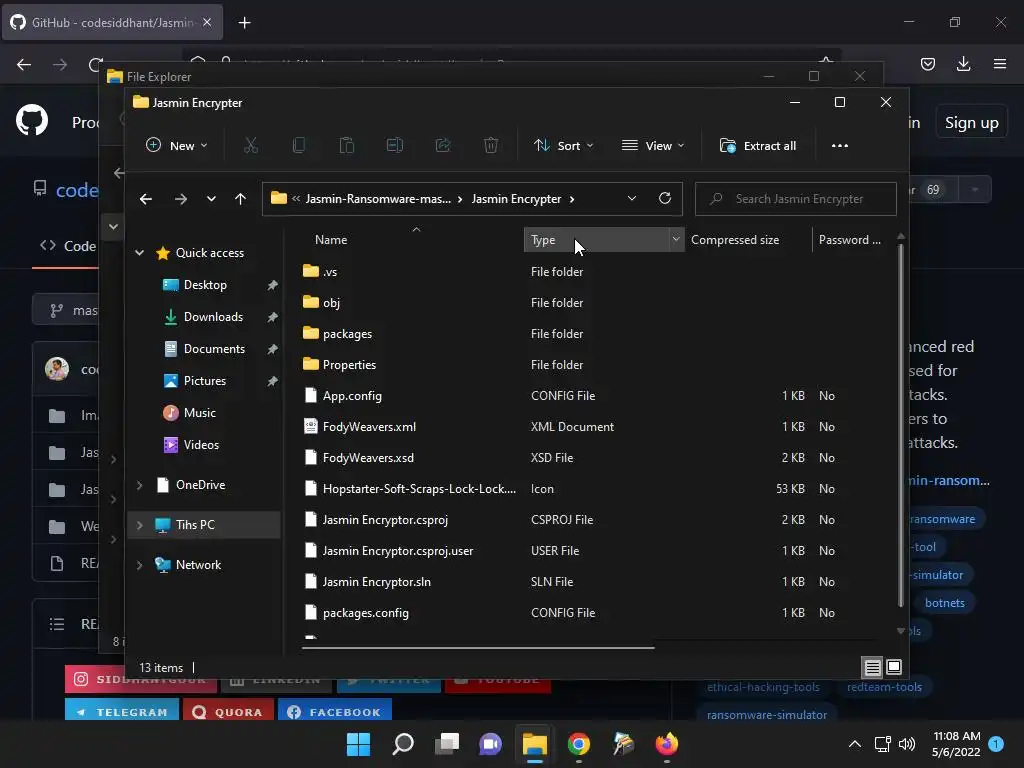This screenshot has height=768, width=1024.
Task: Open a new Firefox tab
Action: click(x=244, y=23)
